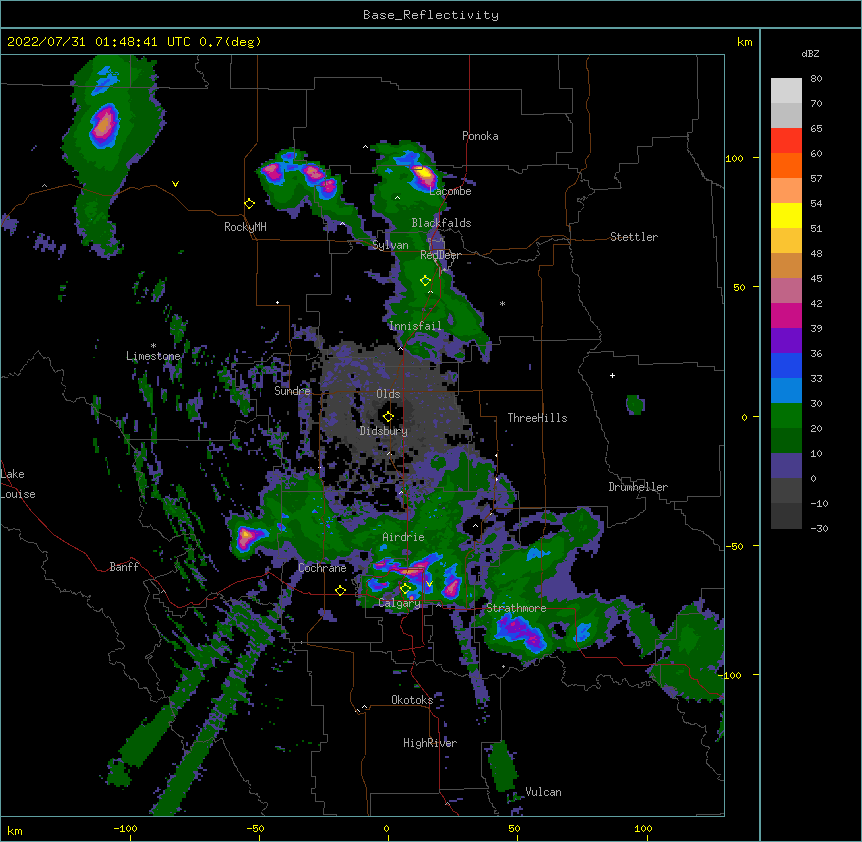Click the slate purple 0-10 dBZ legend swatch
Viewport: 862px width, 842px height.
(x=786, y=466)
